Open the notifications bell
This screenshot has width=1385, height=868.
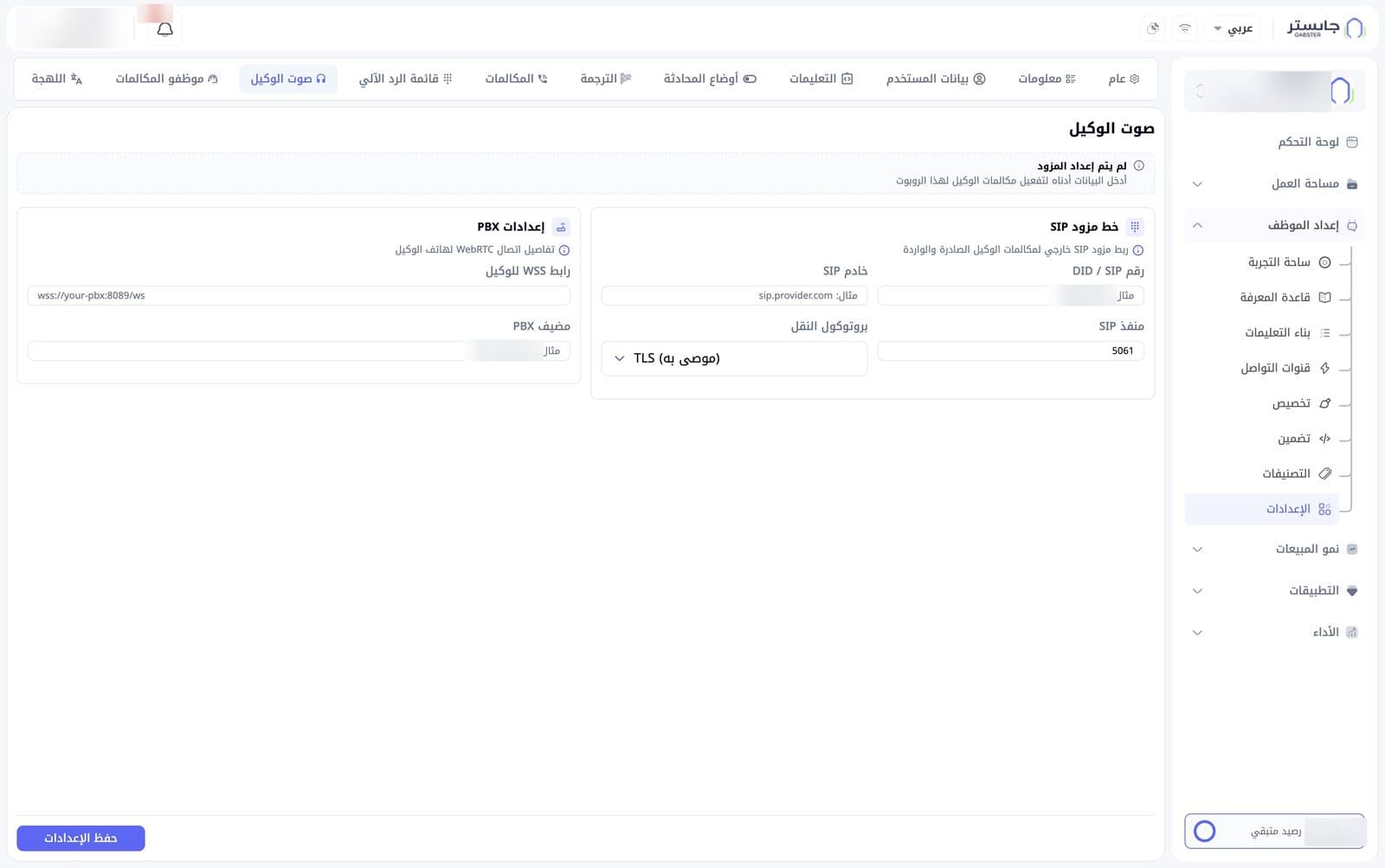(x=164, y=29)
